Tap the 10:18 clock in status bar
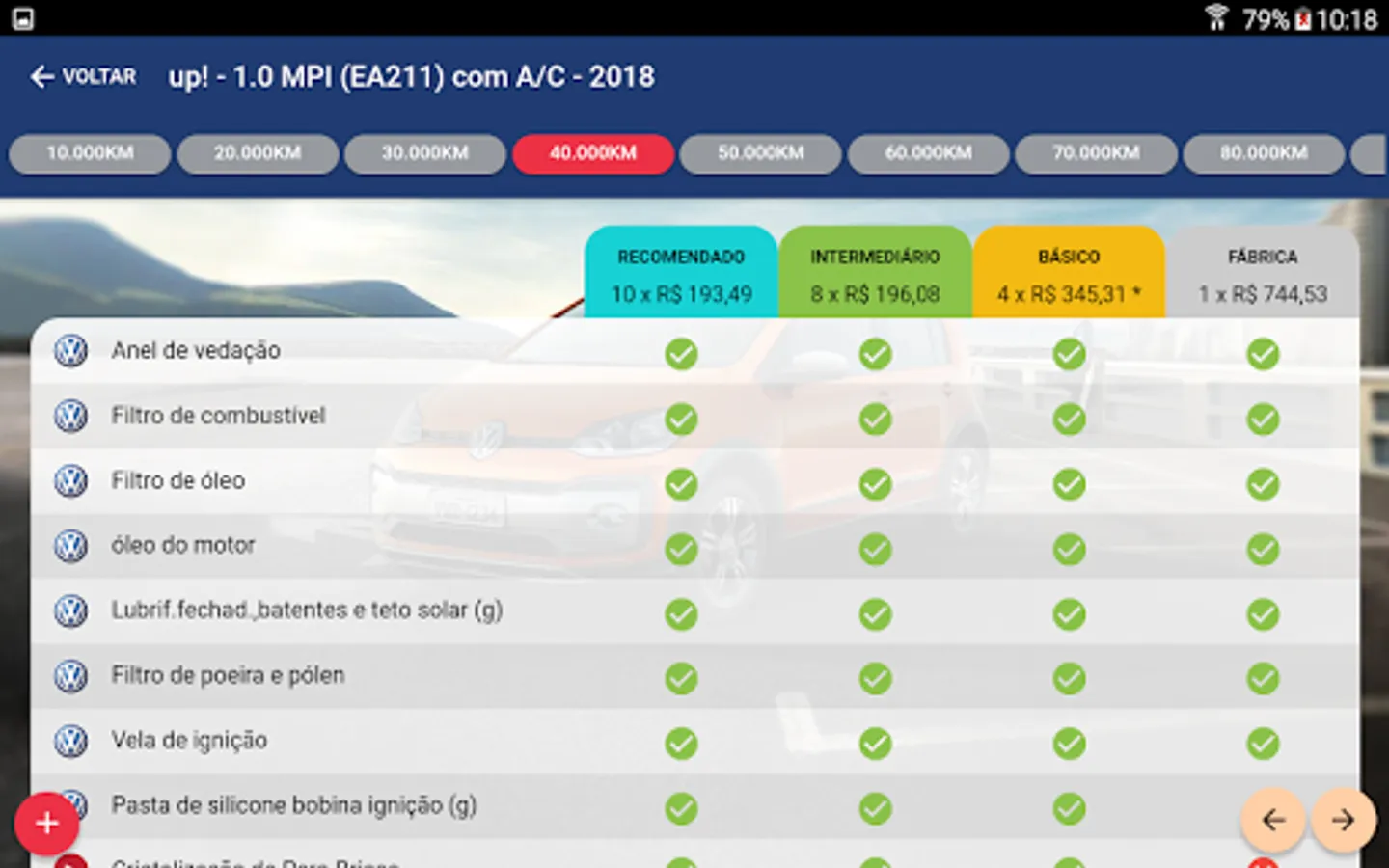The height and width of the screenshot is (868, 1389). point(1348,19)
